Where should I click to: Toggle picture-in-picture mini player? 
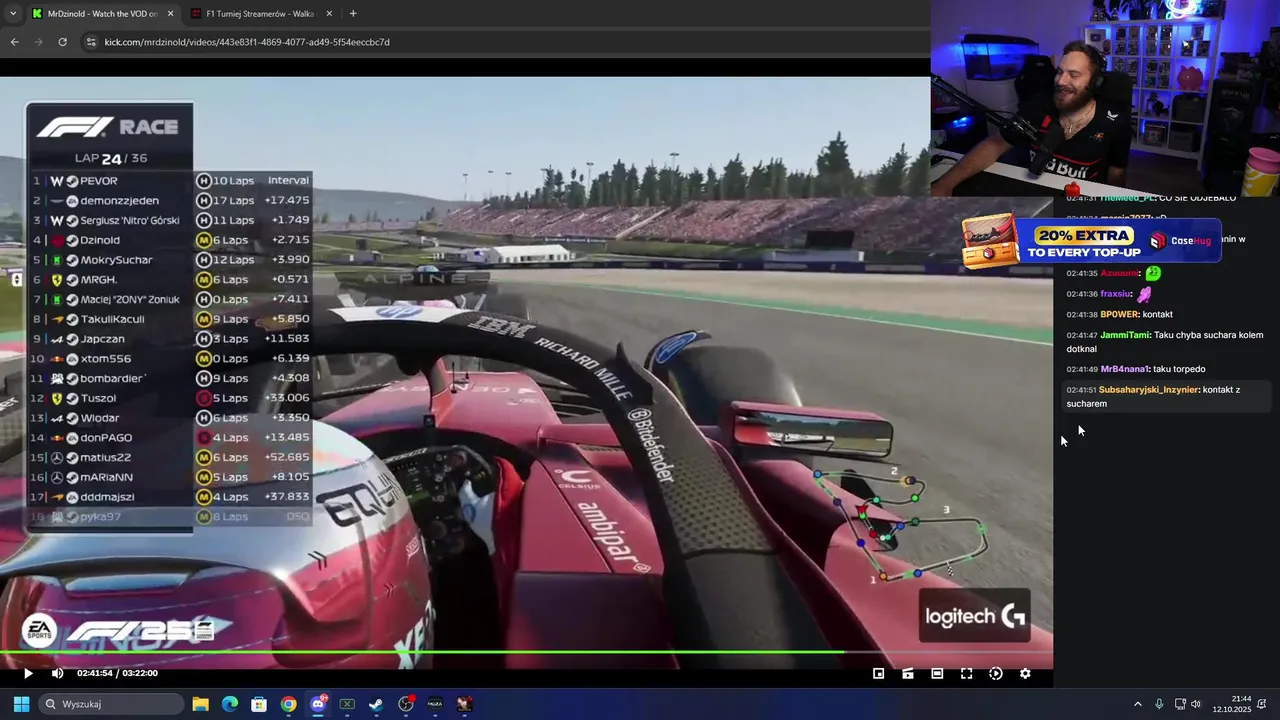(x=878, y=673)
